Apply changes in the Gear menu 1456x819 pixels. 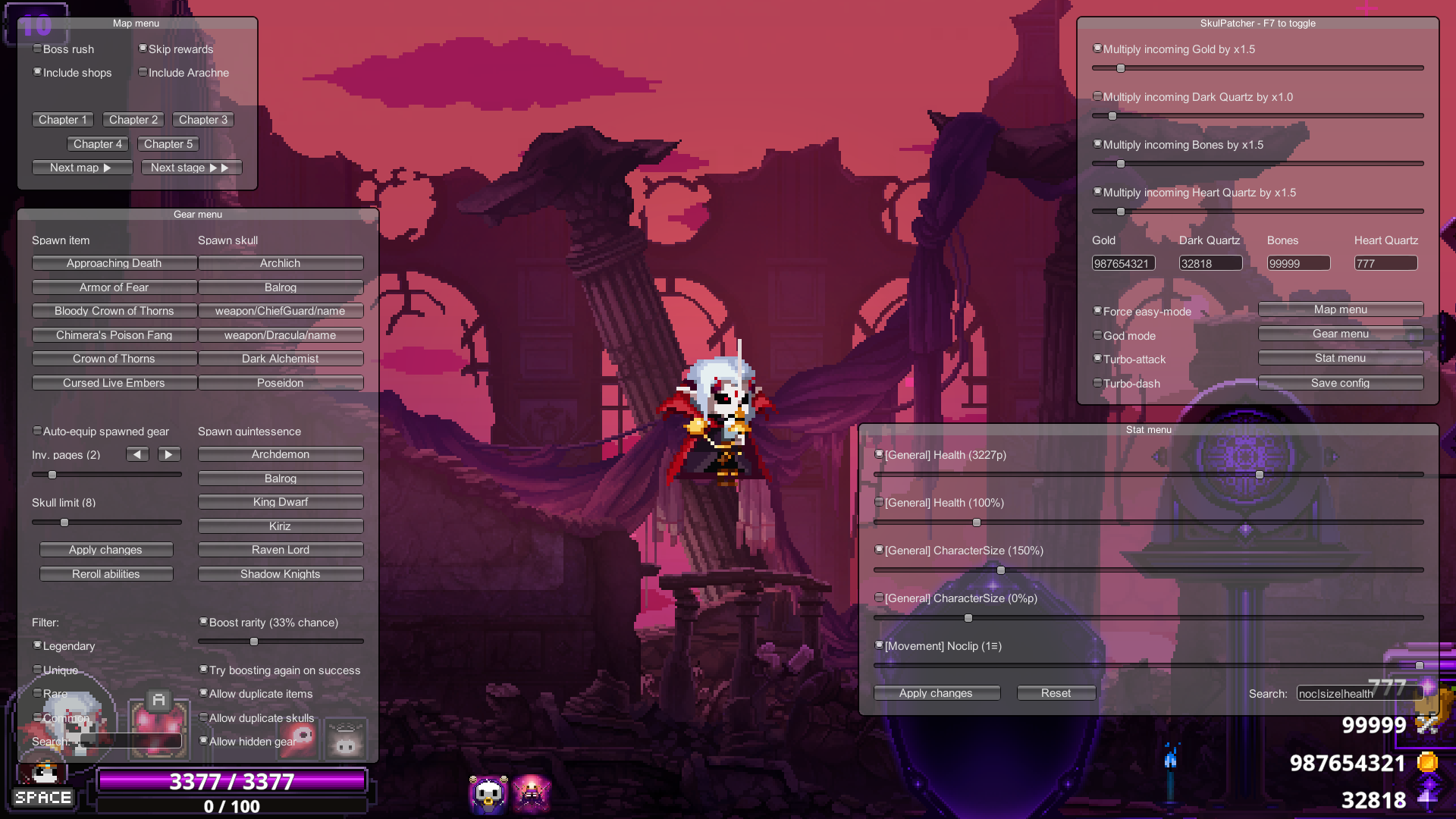coord(106,550)
